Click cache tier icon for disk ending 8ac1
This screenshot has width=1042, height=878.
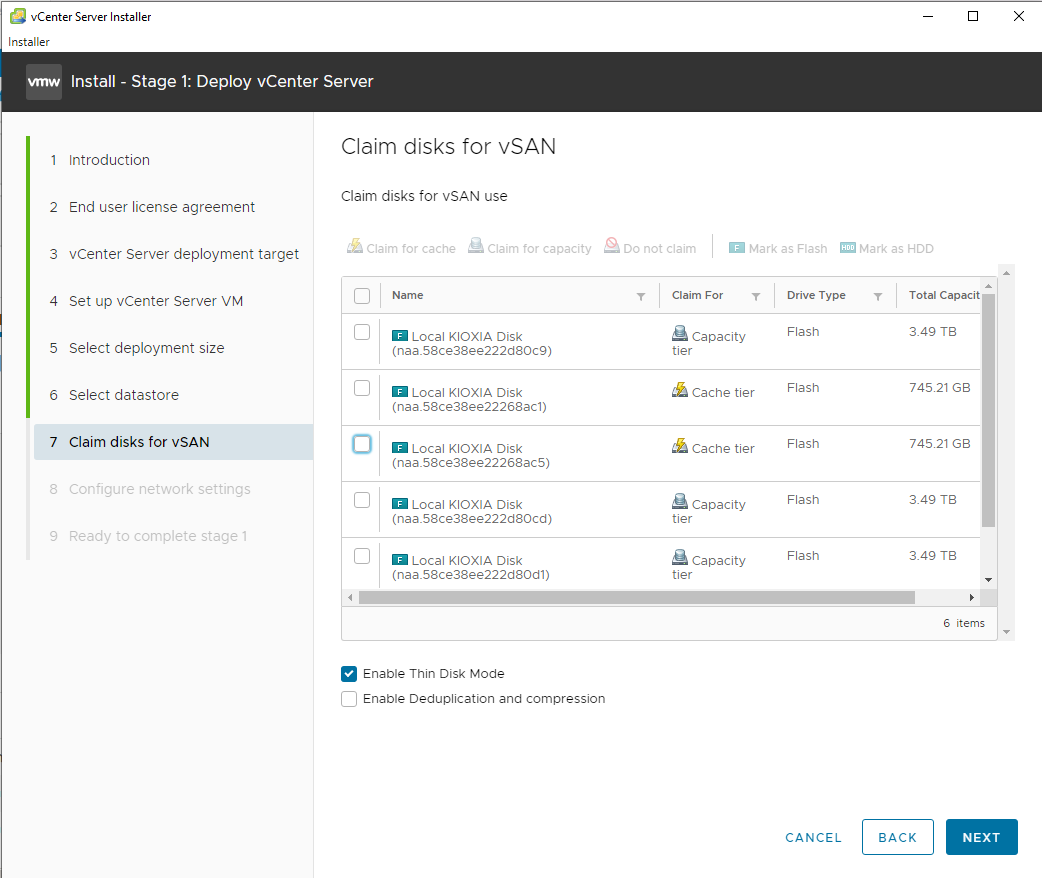(x=680, y=389)
